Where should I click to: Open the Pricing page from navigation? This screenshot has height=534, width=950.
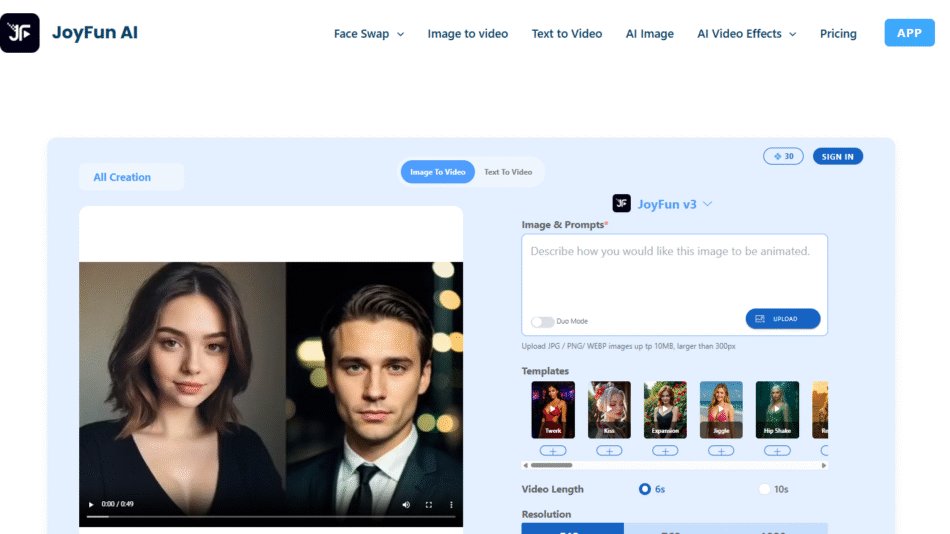[x=838, y=34]
